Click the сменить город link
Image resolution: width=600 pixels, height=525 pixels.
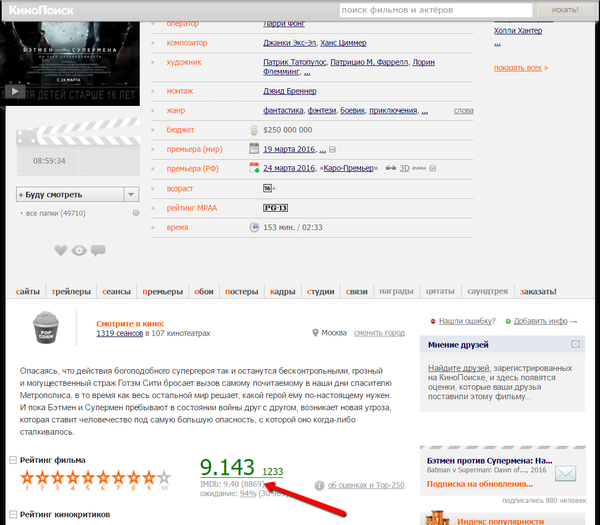click(x=379, y=333)
